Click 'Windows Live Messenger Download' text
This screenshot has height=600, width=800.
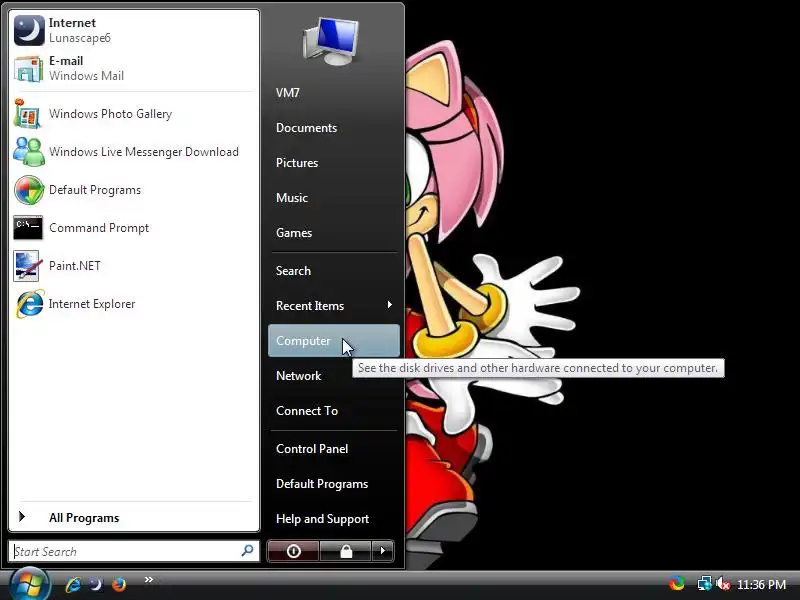click(144, 152)
